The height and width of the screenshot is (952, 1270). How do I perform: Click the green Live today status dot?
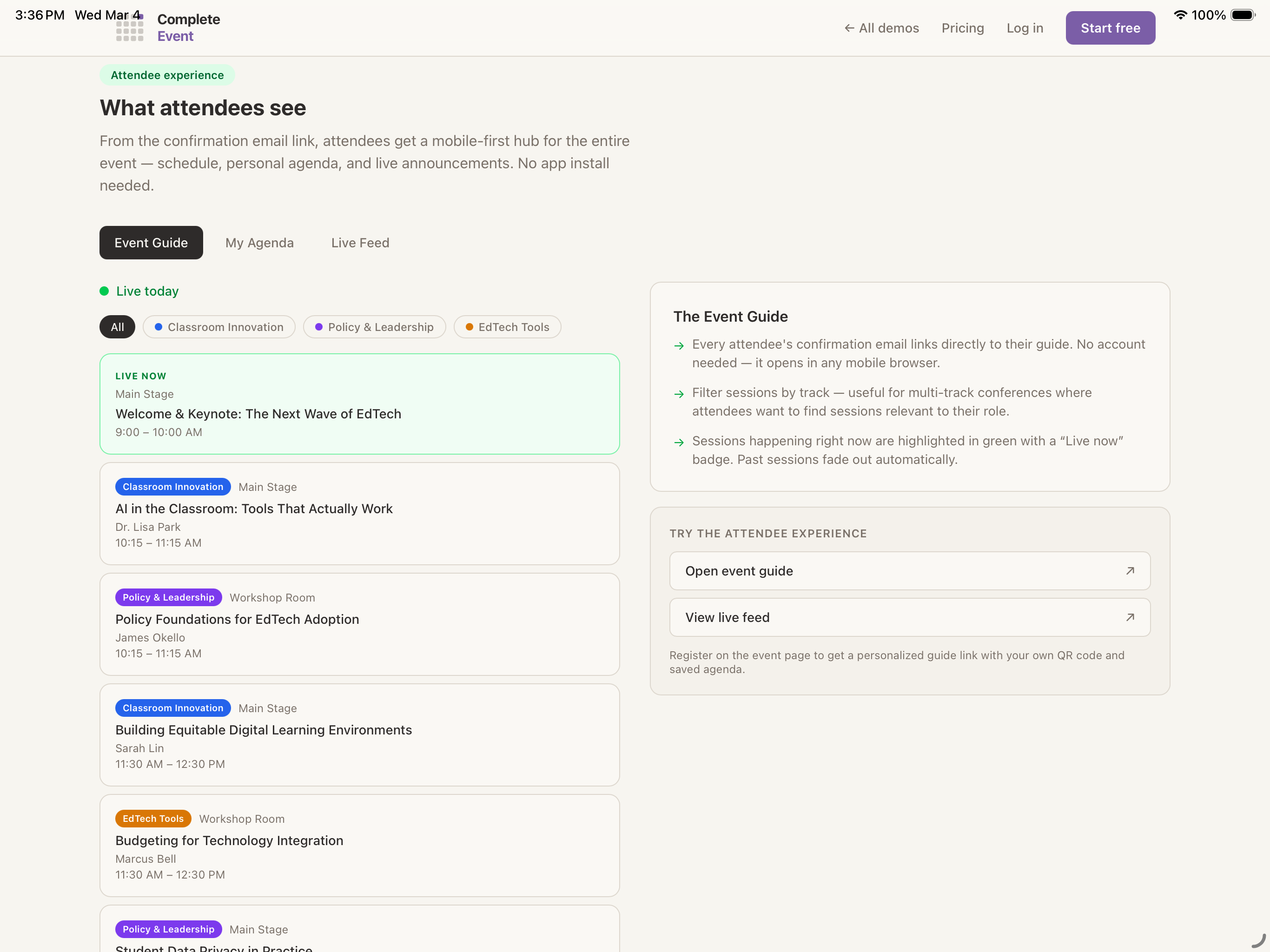point(105,291)
